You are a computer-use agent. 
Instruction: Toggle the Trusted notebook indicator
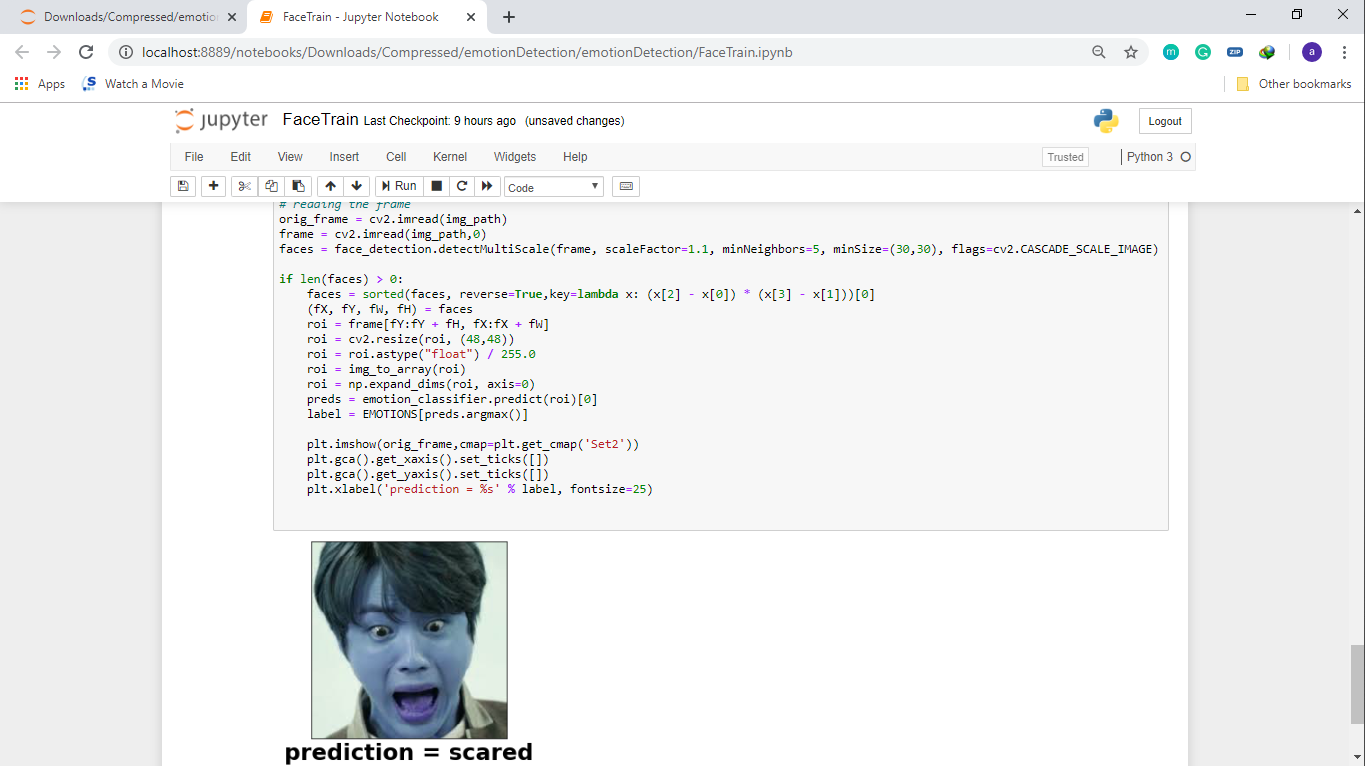click(x=1065, y=157)
